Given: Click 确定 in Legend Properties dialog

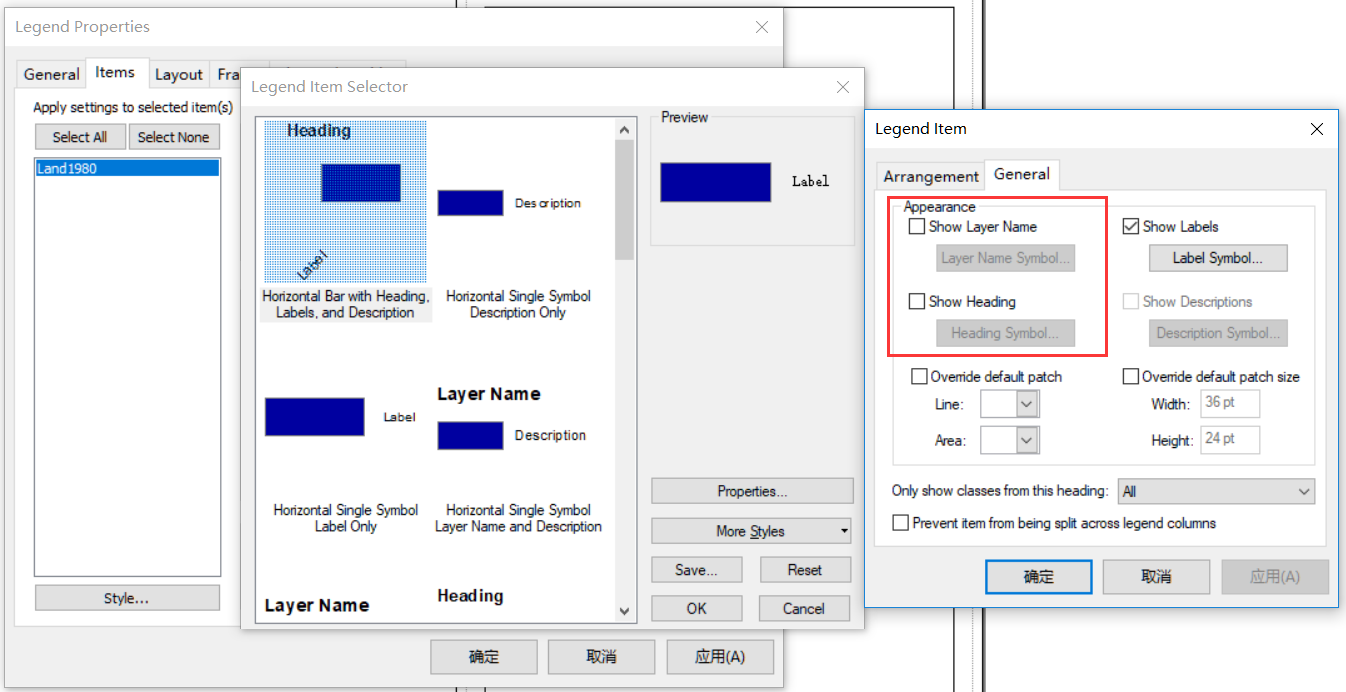Looking at the screenshot, I should coord(484,657).
